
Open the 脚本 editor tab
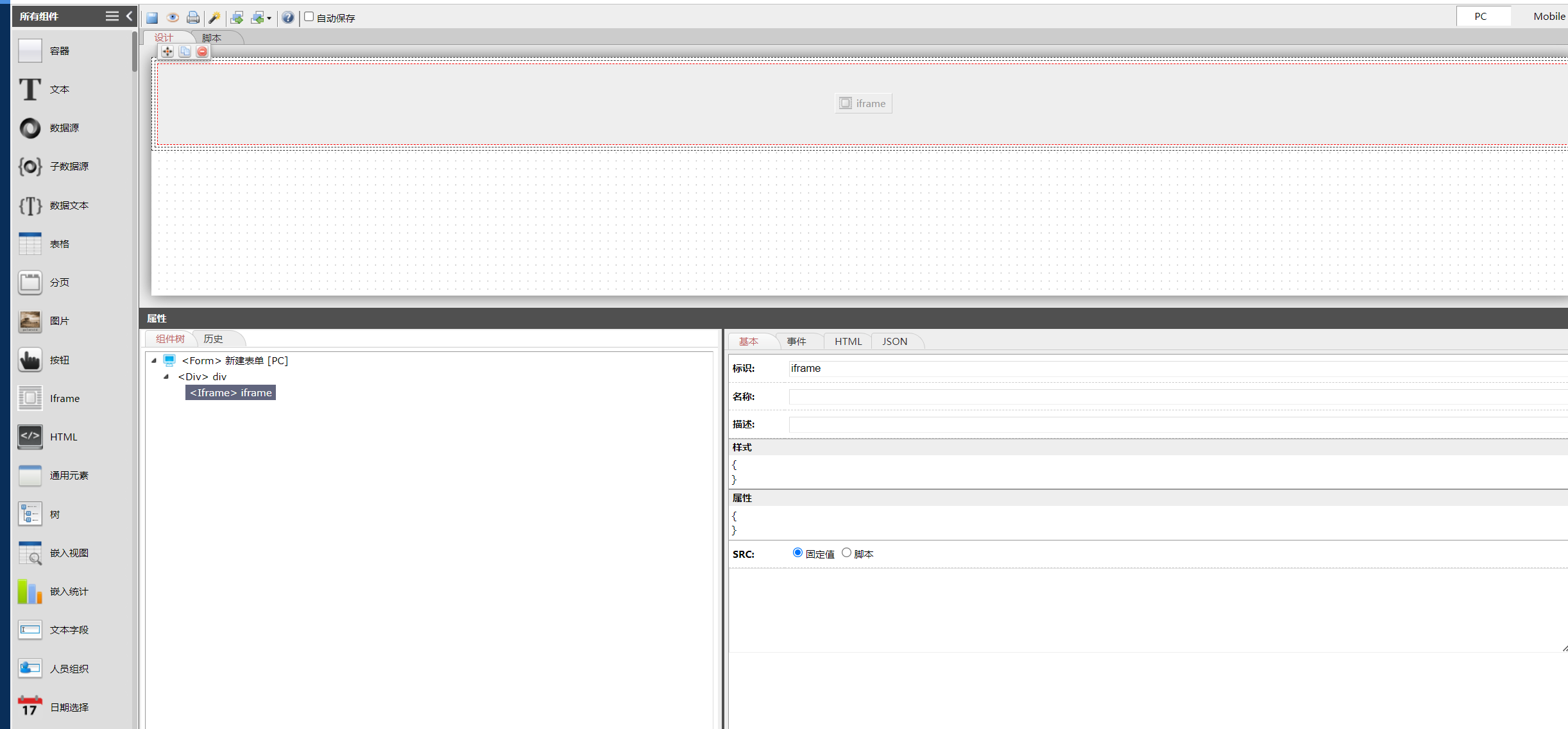212,38
